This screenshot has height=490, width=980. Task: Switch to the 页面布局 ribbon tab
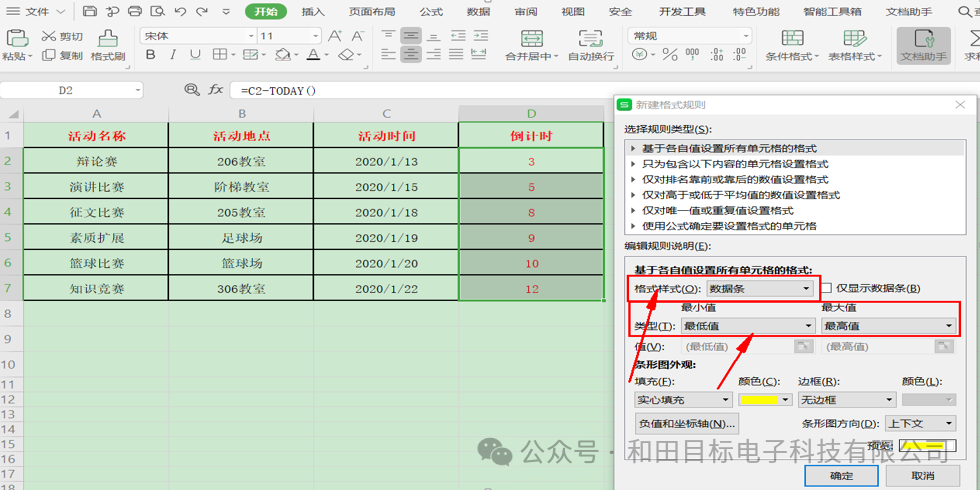[x=372, y=11]
